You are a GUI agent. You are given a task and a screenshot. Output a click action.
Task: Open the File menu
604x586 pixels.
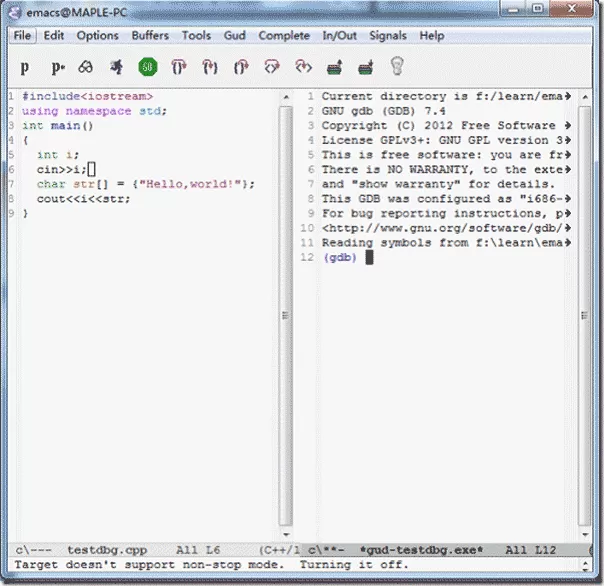pos(22,35)
